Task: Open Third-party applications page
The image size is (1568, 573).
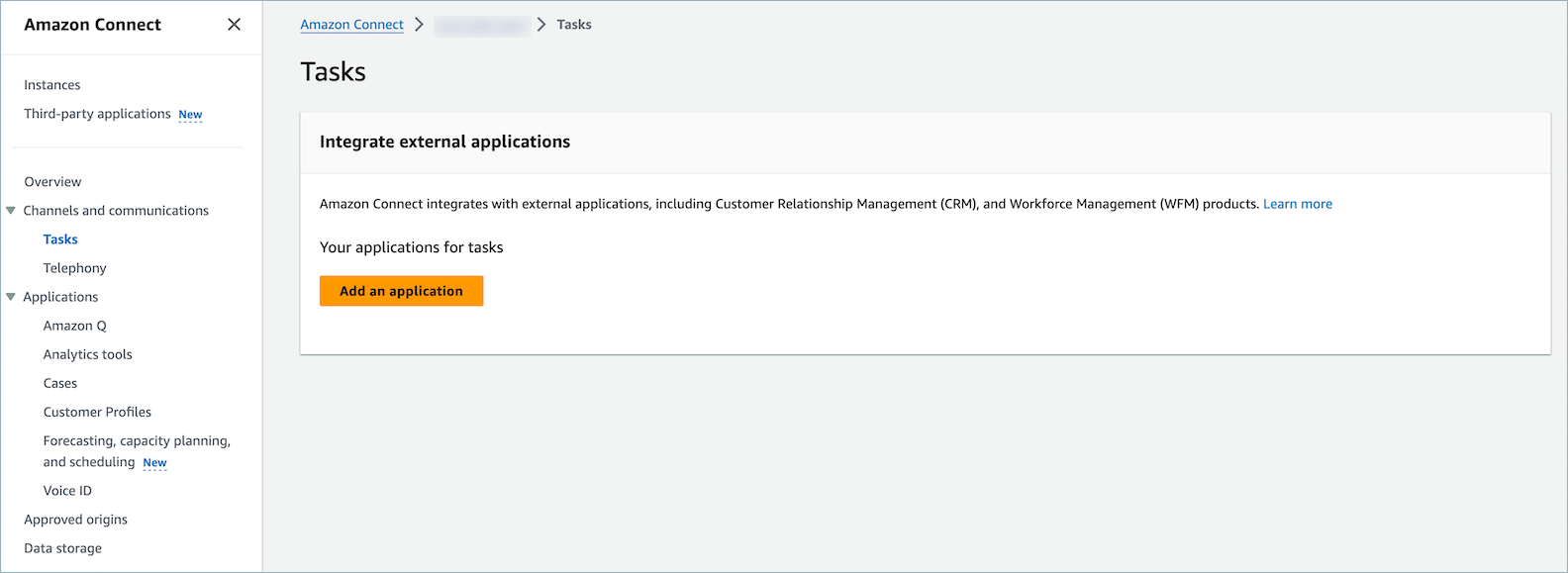Action: (x=97, y=114)
